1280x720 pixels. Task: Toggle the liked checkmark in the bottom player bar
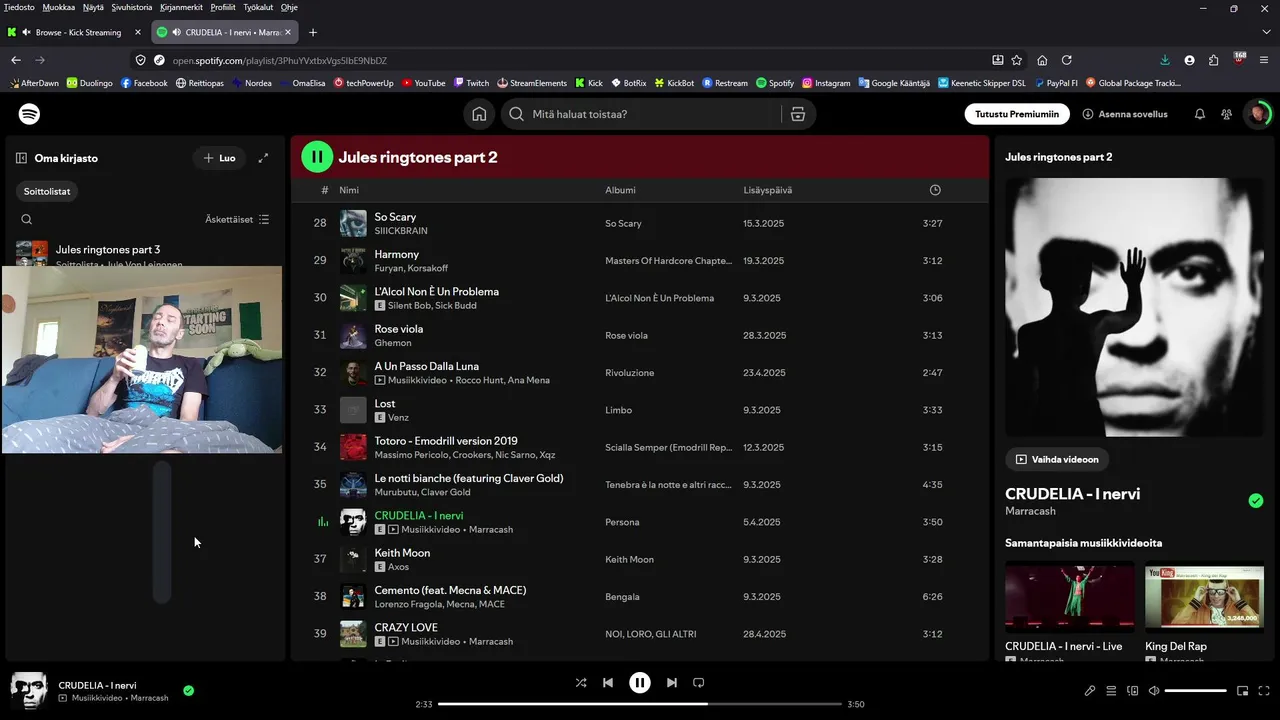point(189,690)
